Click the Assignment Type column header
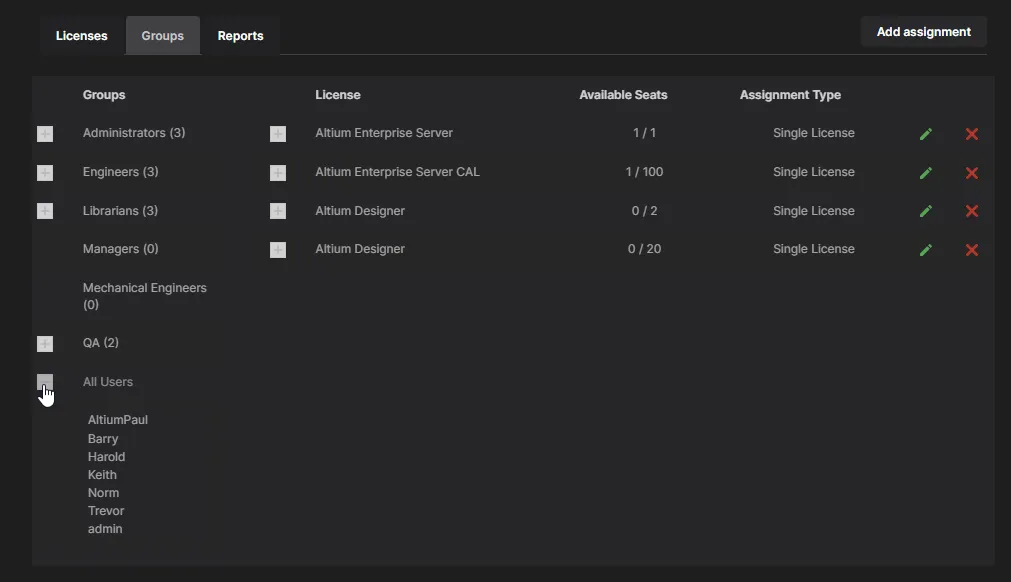Viewport: 1011px width, 582px height. pyautogui.click(x=790, y=95)
